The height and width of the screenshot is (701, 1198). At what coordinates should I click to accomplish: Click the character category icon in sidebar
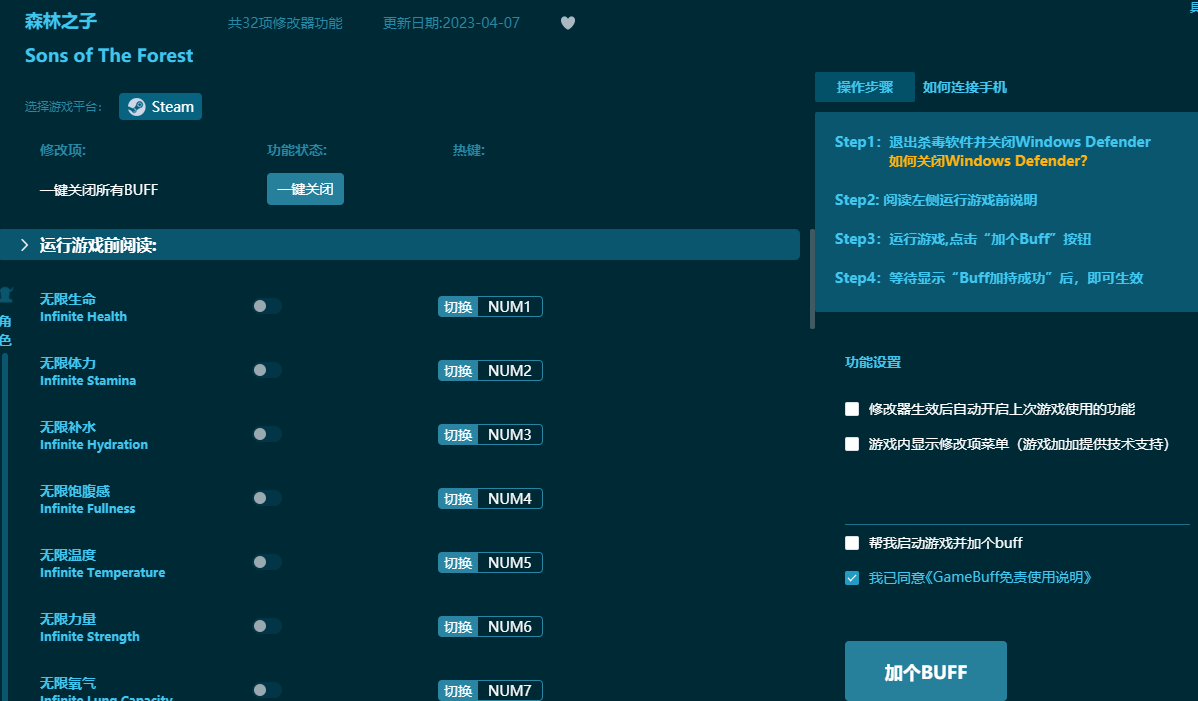[5, 295]
